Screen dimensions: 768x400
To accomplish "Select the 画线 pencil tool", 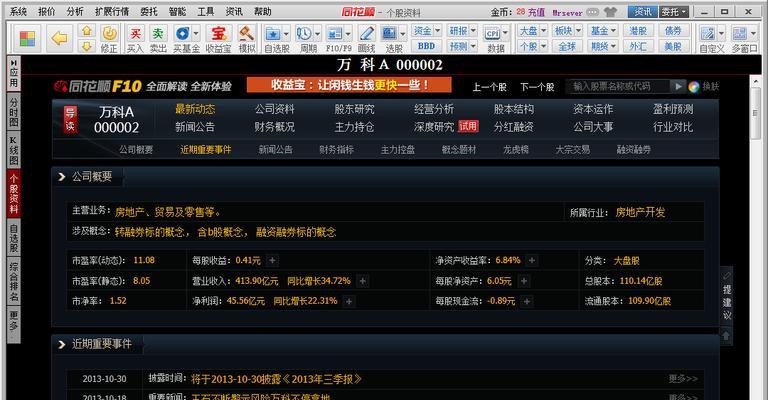I will click(366, 33).
